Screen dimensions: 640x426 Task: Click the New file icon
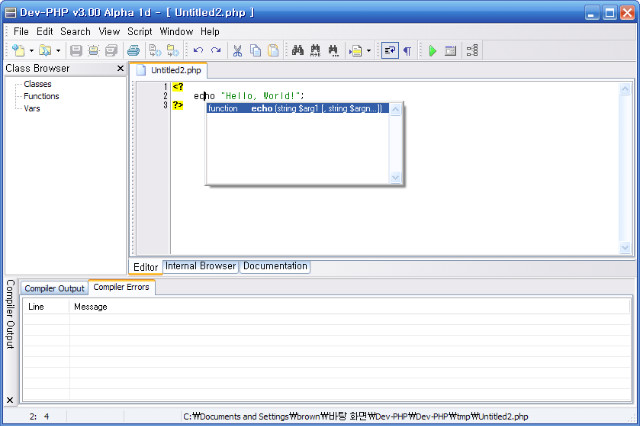pos(18,51)
